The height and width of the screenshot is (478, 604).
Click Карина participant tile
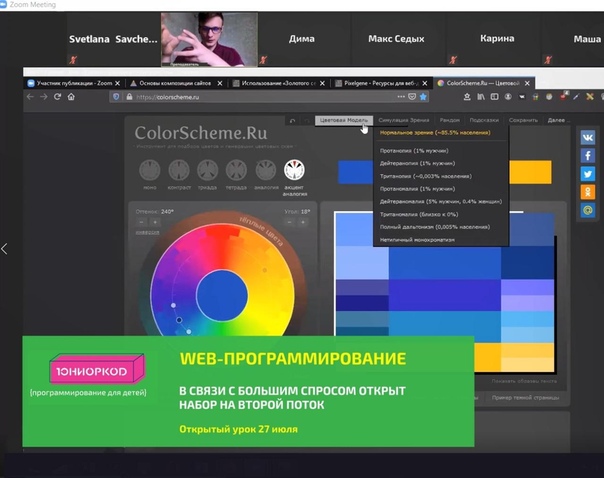[x=497, y=39]
